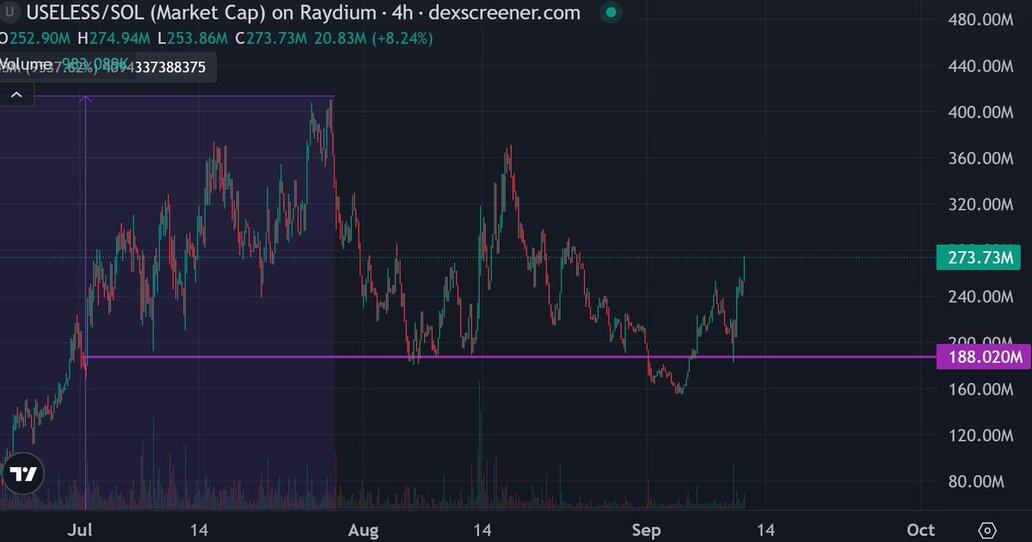Click the 360.00M price axis label
The width and height of the screenshot is (1032, 542).
click(981, 158)
